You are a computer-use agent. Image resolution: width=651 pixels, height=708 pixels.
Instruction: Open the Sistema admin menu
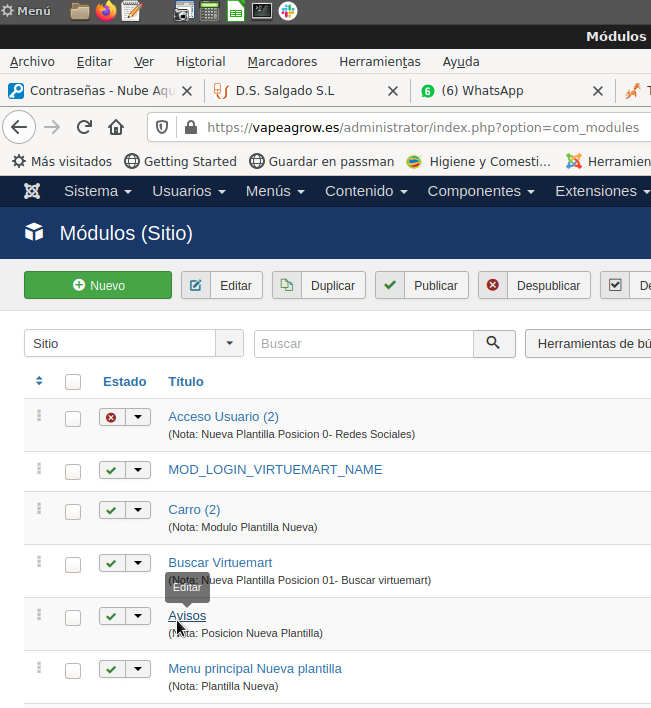98,191
